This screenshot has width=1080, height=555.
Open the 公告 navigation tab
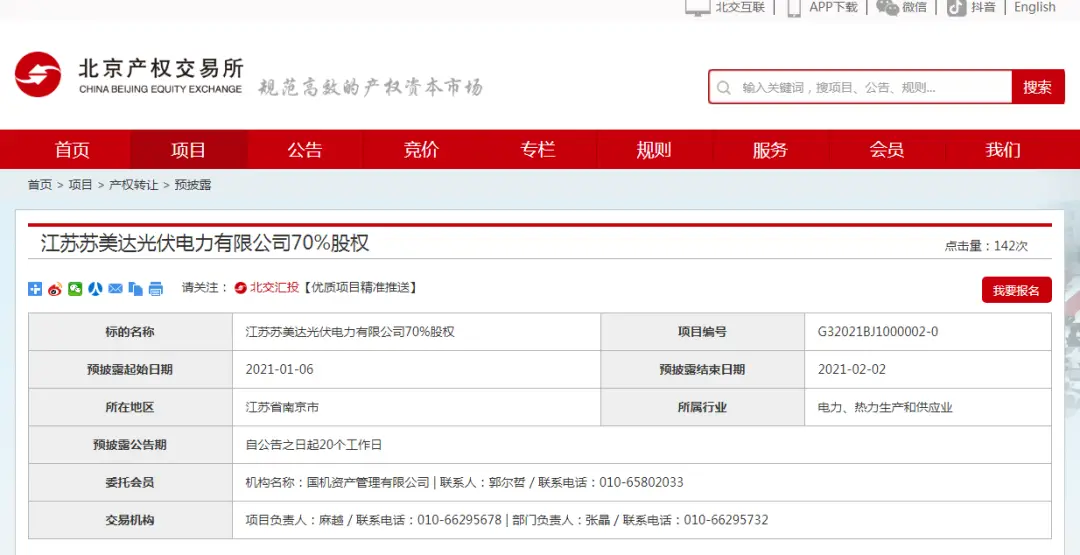[x=305, y=149]
